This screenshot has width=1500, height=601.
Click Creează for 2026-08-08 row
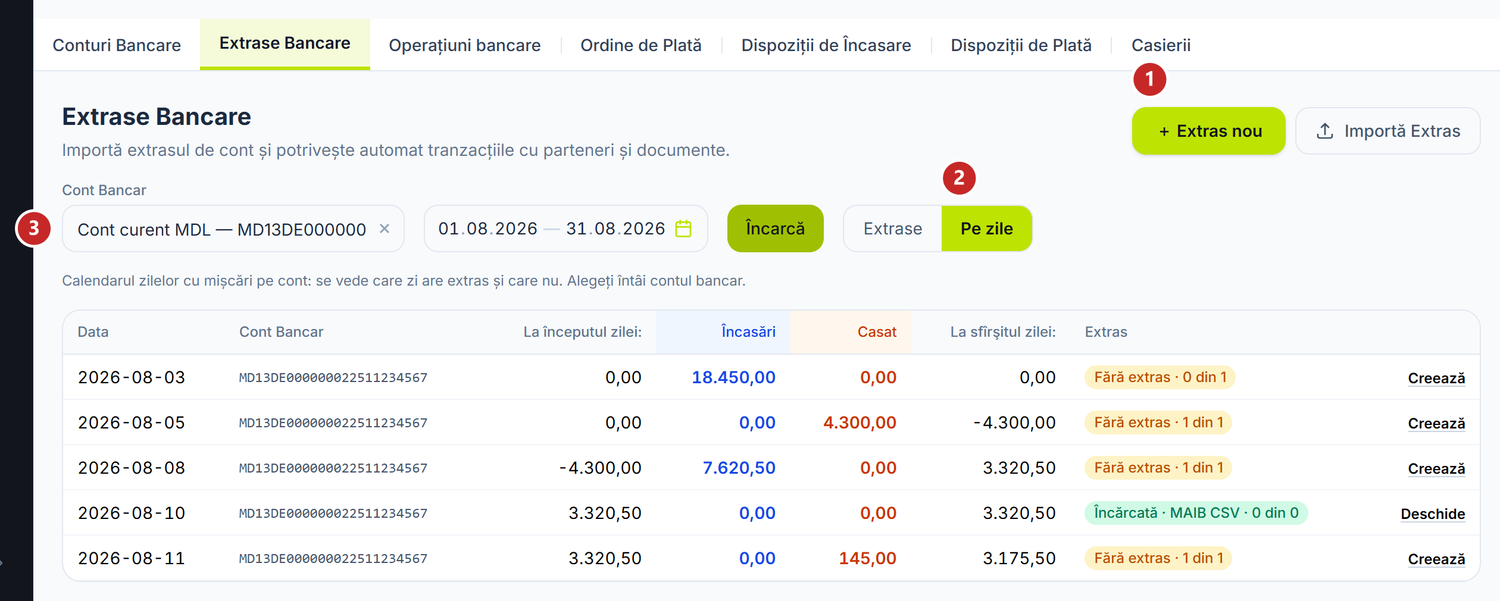tap(1436, 468)
